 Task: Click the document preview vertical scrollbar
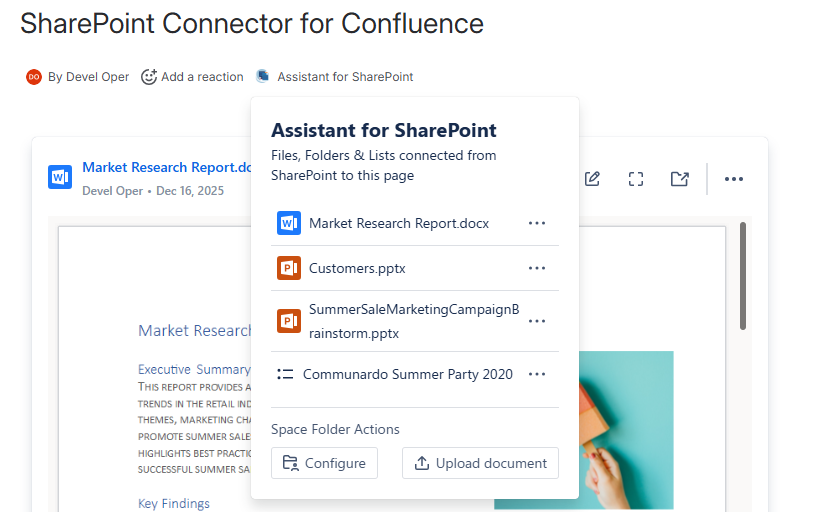[742, 275]
